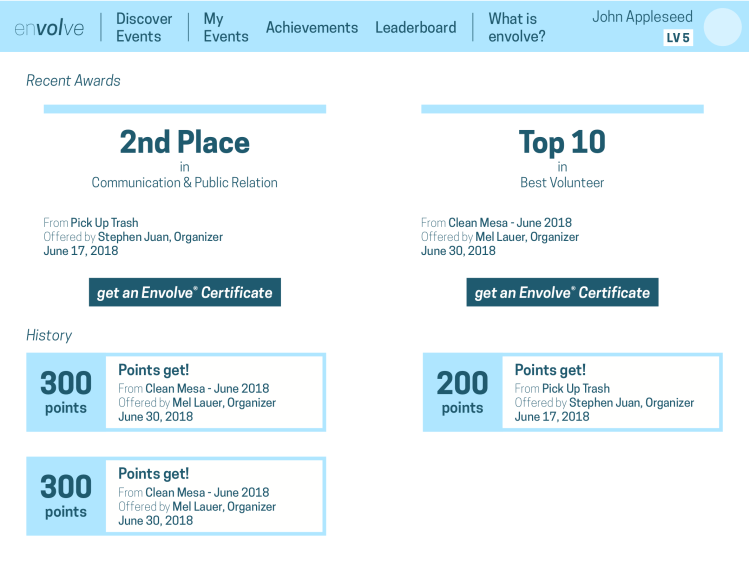
Task: Get certificate for Top 10 award
Action: 562,292
